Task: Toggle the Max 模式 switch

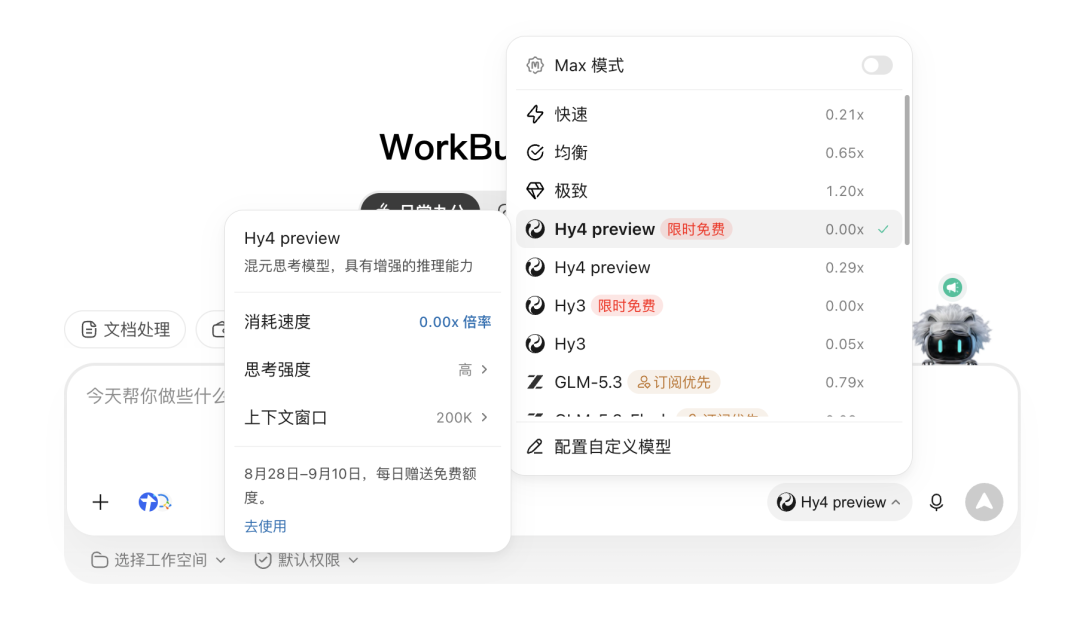Action: (x=877, y=65)
